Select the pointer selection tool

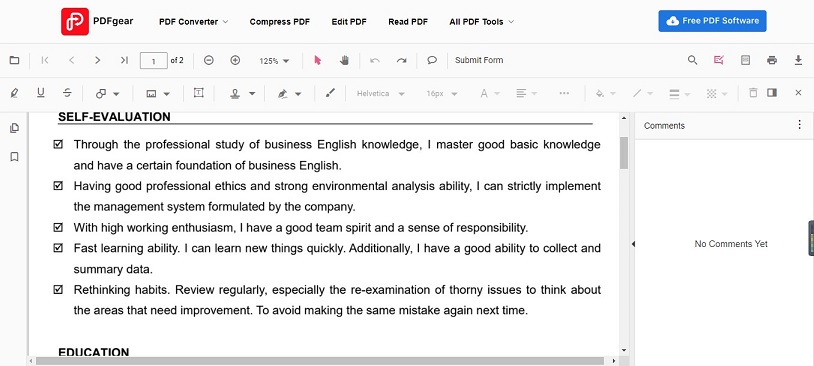tap(318, 60)
